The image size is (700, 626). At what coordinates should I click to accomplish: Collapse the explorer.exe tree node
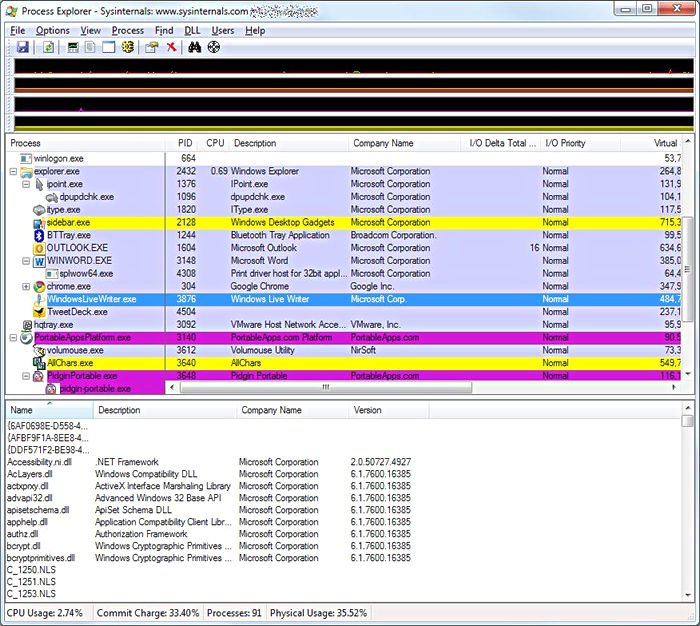point(13,171)
